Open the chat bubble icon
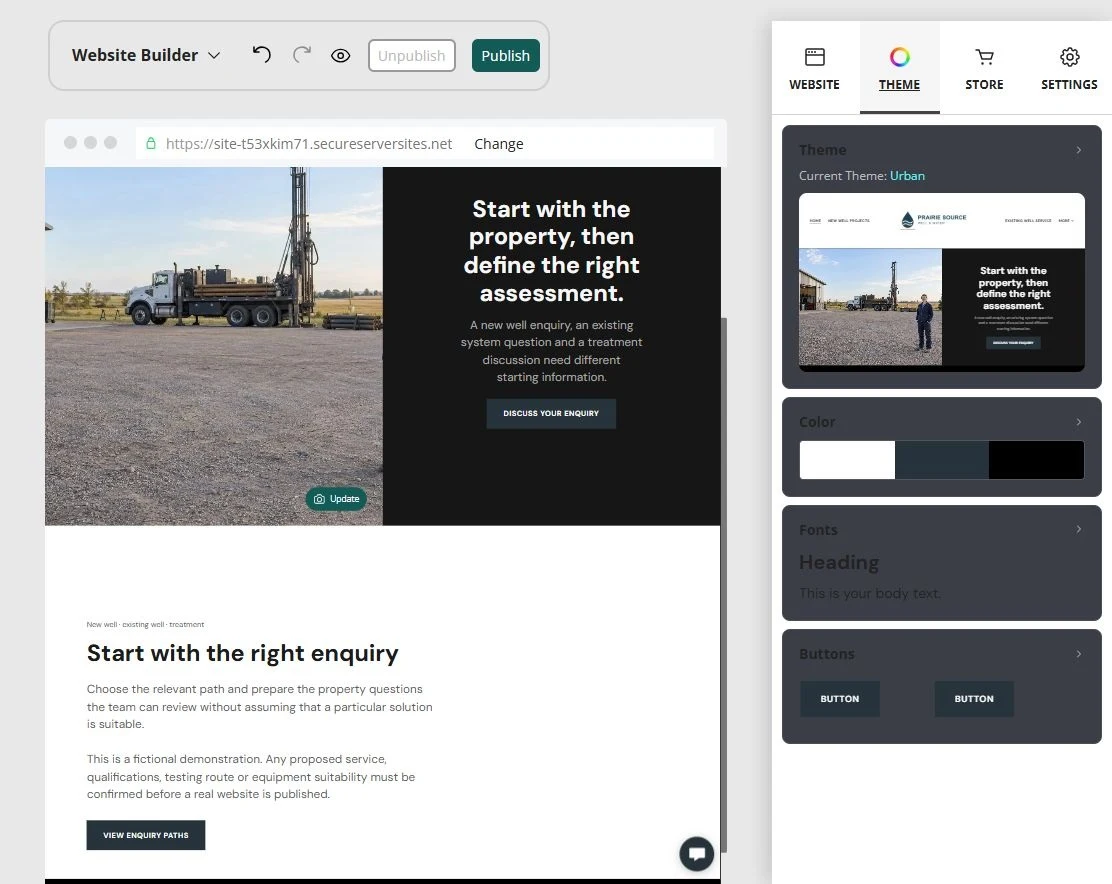1112x884 pixels. tap(696, 854)
